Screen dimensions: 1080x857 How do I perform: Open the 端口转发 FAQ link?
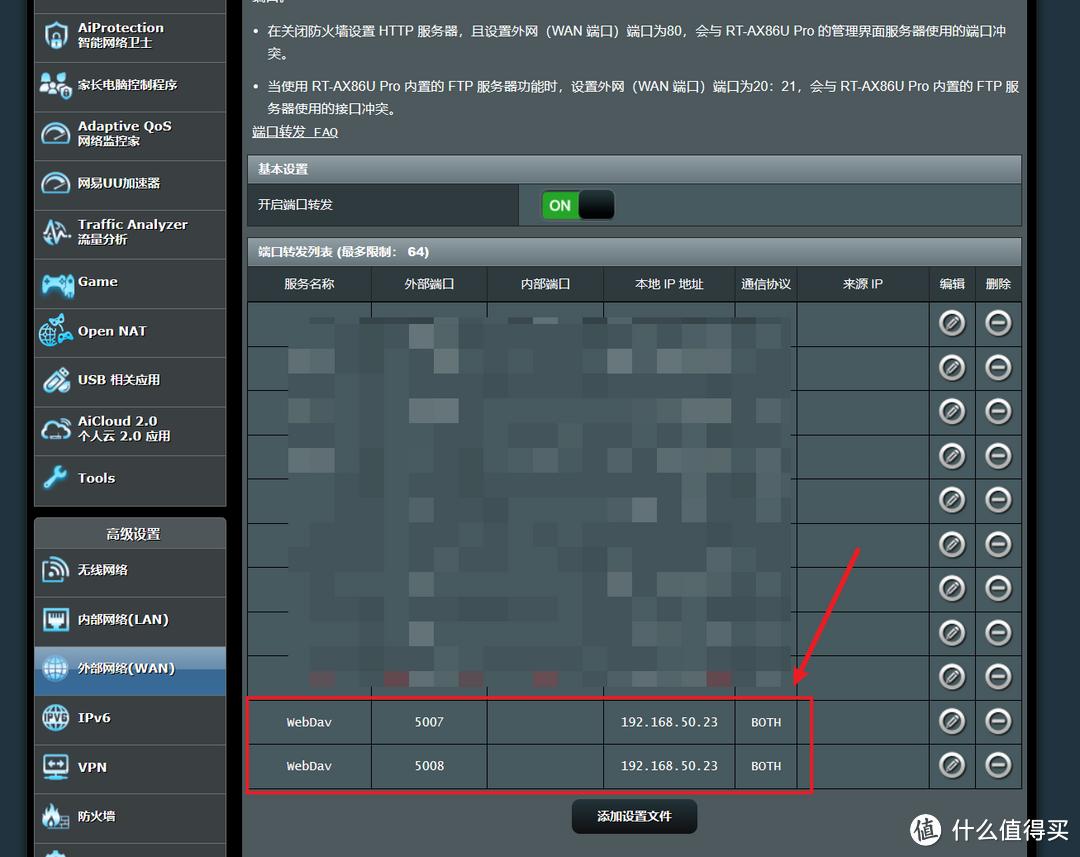point(295,132)
